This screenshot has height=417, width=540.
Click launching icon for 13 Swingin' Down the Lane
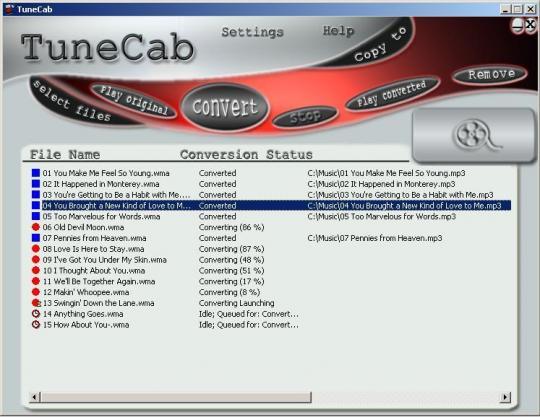click(x=36, y=303)
